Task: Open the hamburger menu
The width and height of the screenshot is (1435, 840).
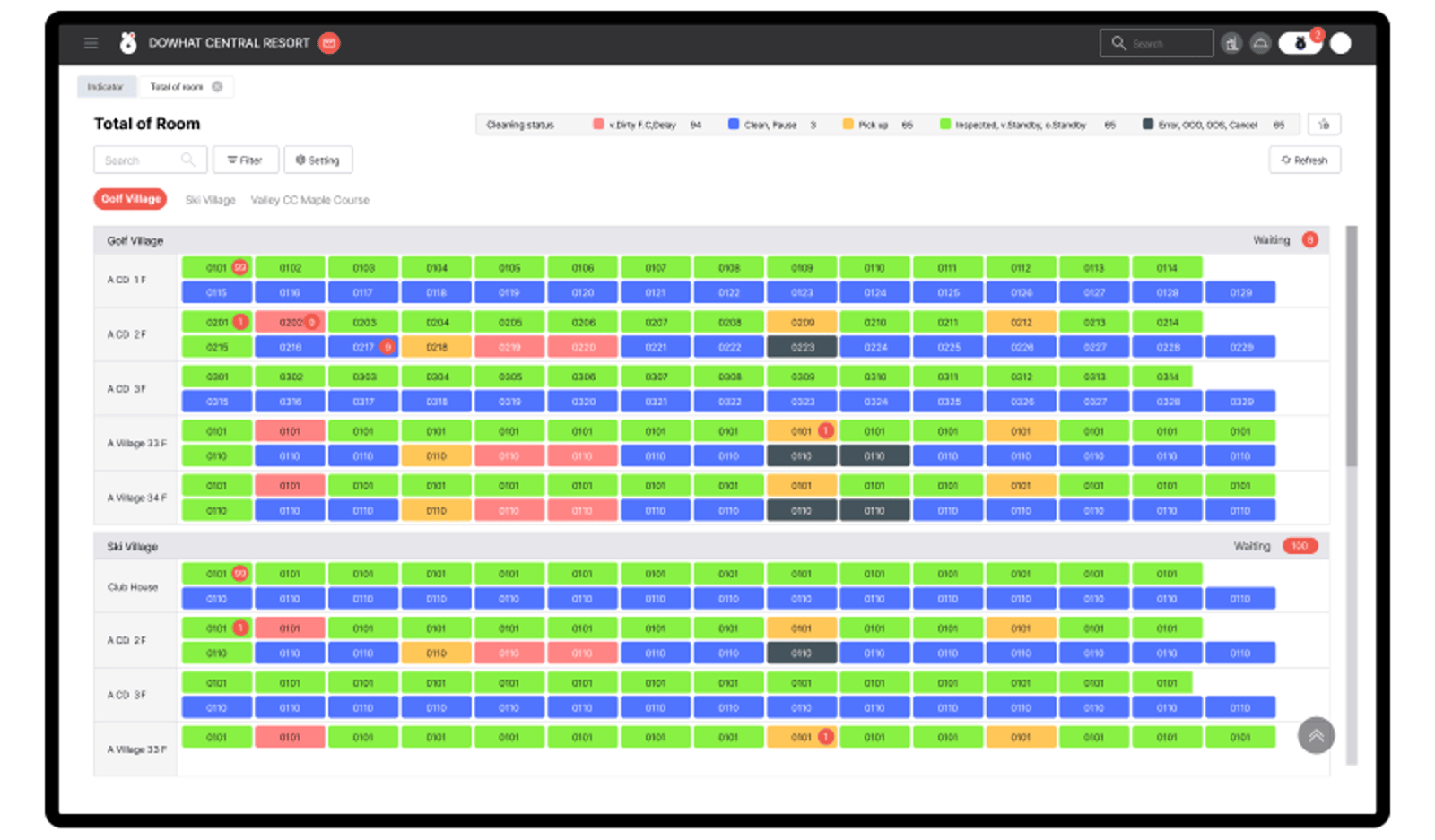Action: coord(91,43)
